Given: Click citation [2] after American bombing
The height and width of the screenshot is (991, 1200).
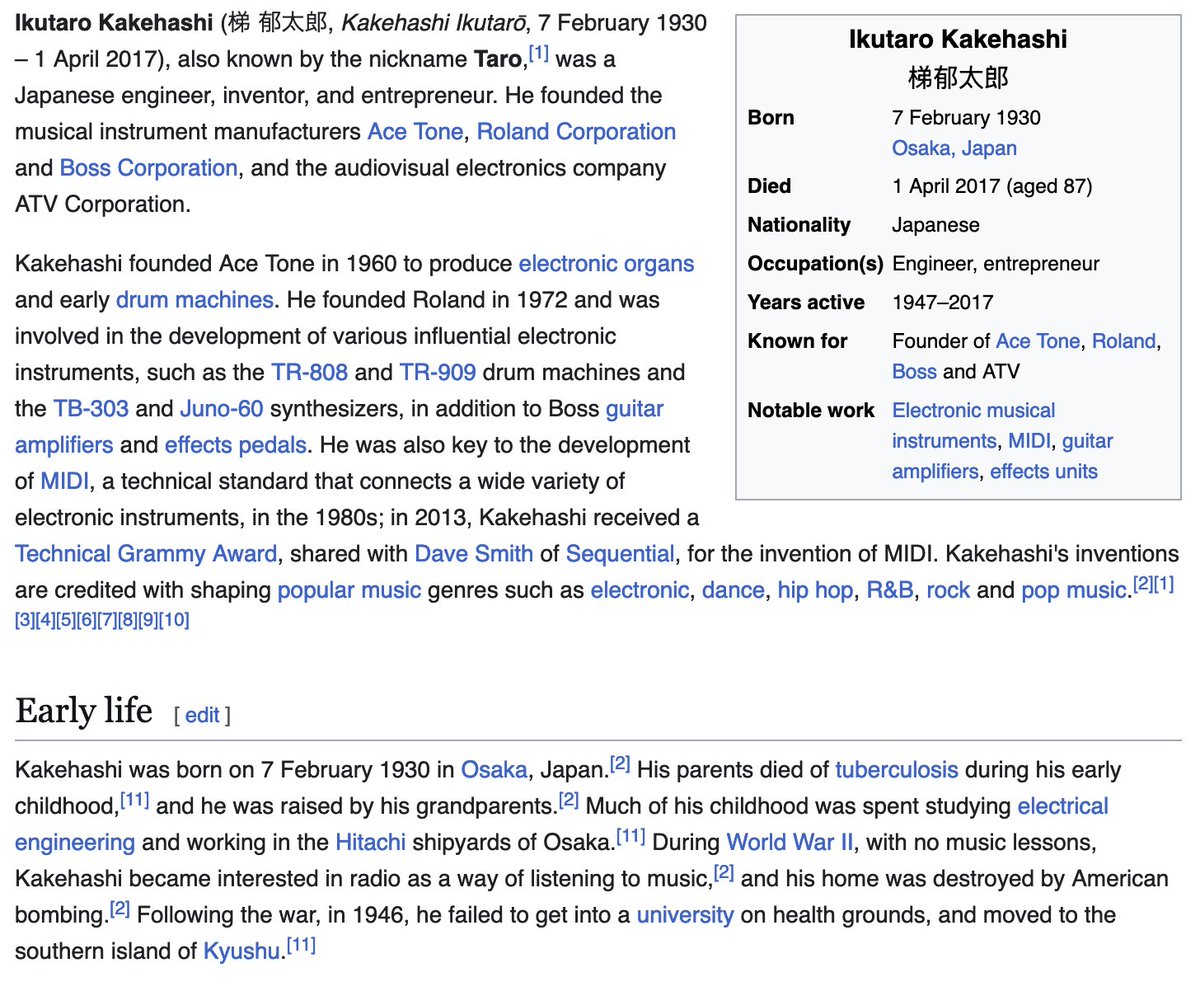Looking at the screenshot, I should (x=120, y=908).
